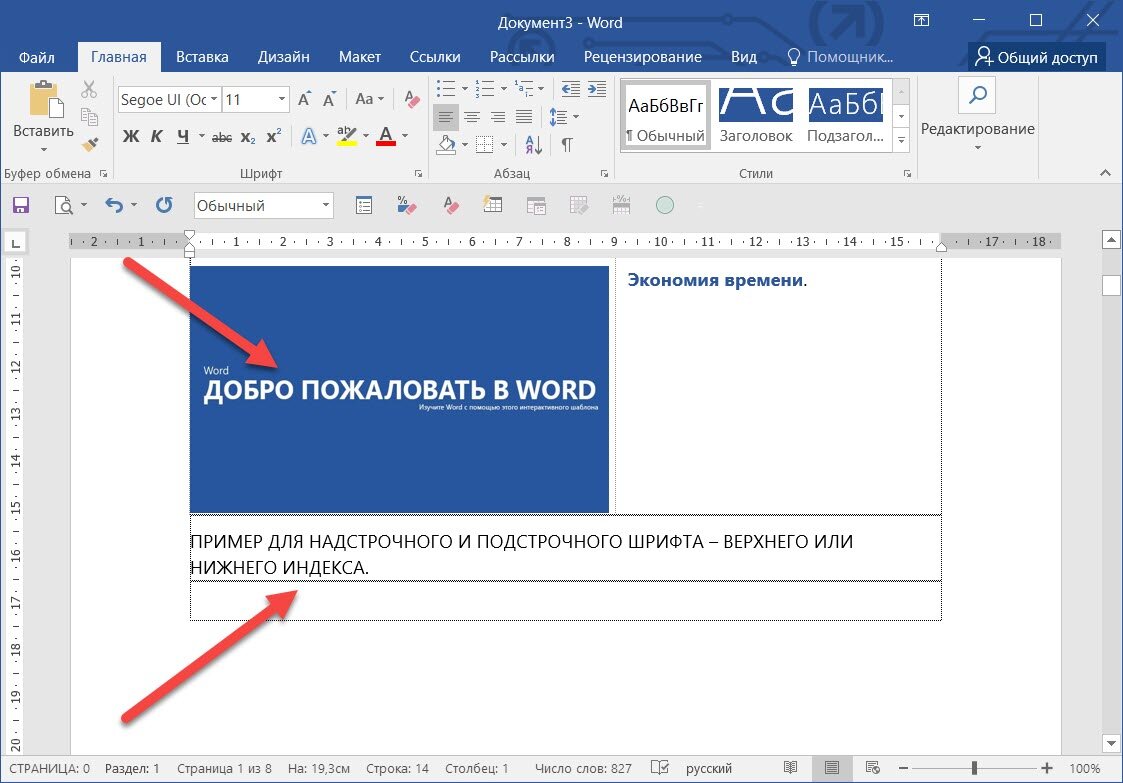
Task: Click the vertical scrollbar down arrow
Action: click(1111, 743)
